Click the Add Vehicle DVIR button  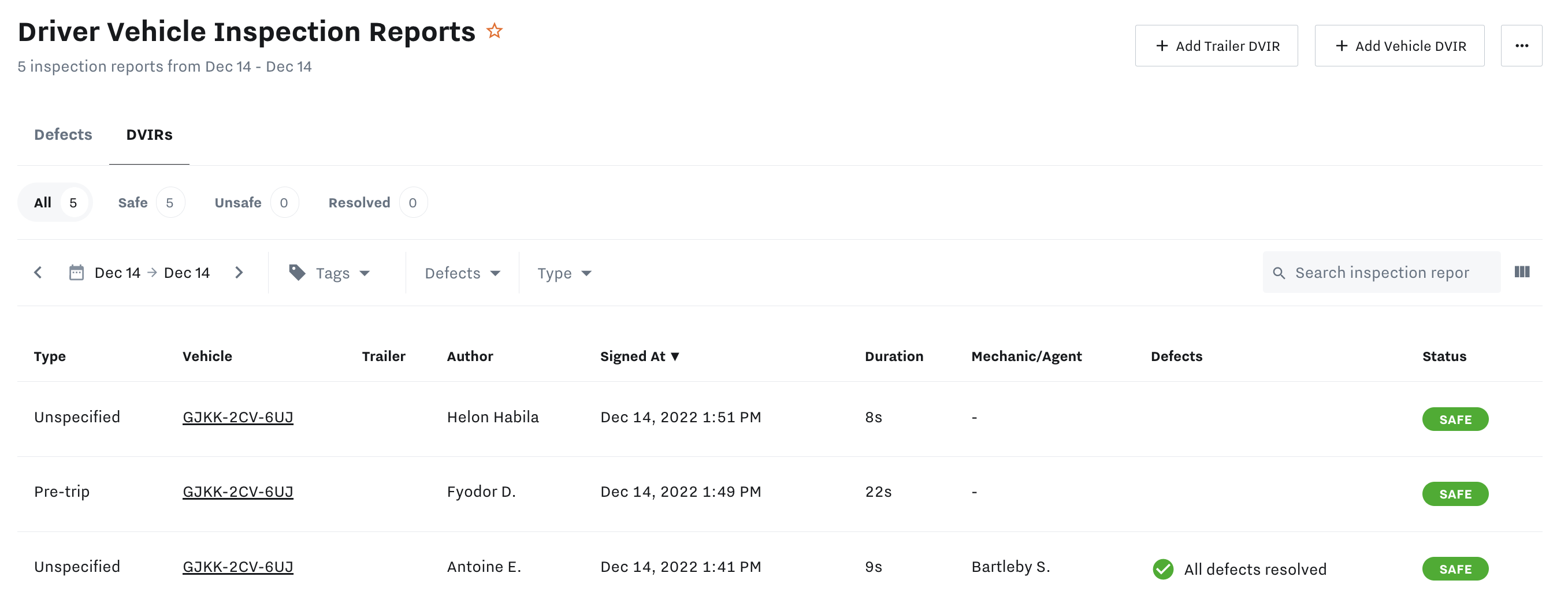point(1399,46)
